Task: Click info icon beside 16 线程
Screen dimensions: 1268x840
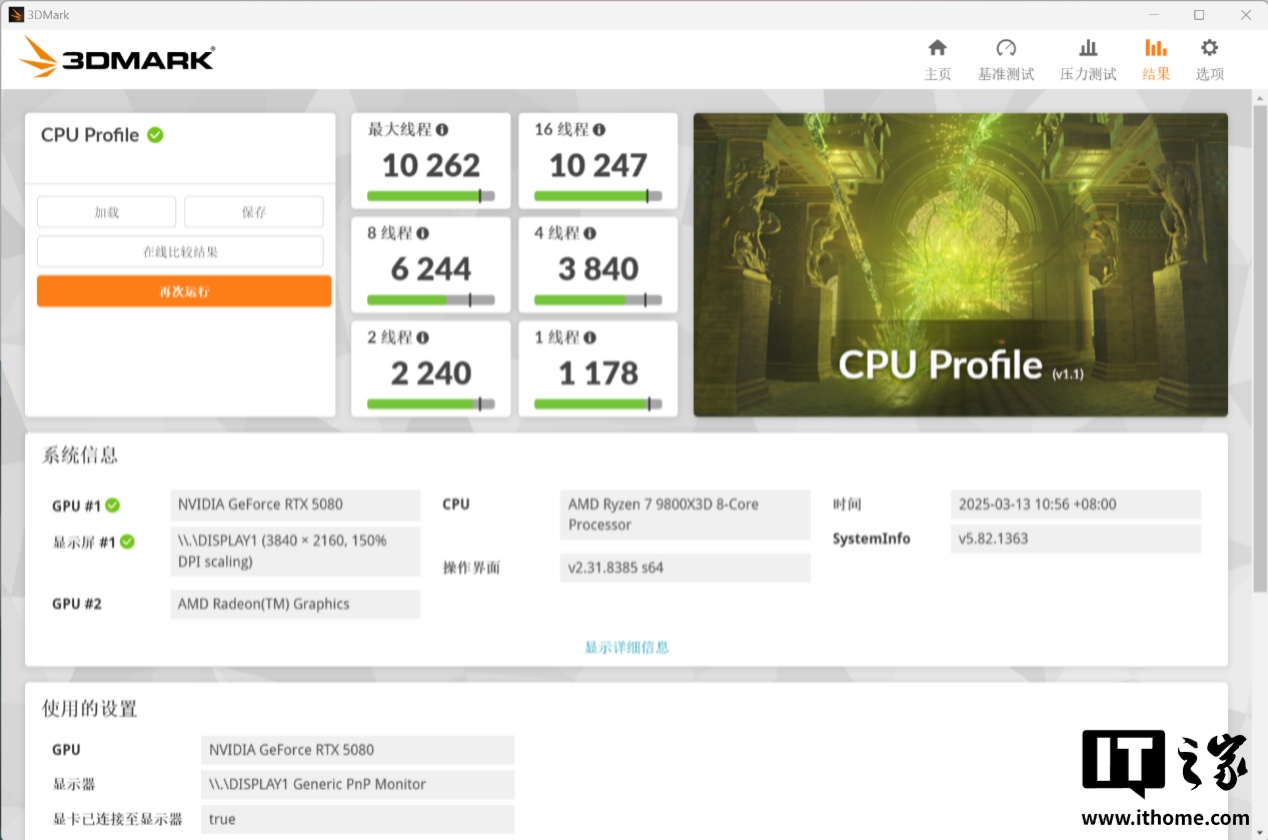Action: pyautogui.click(x=599, y=130)
